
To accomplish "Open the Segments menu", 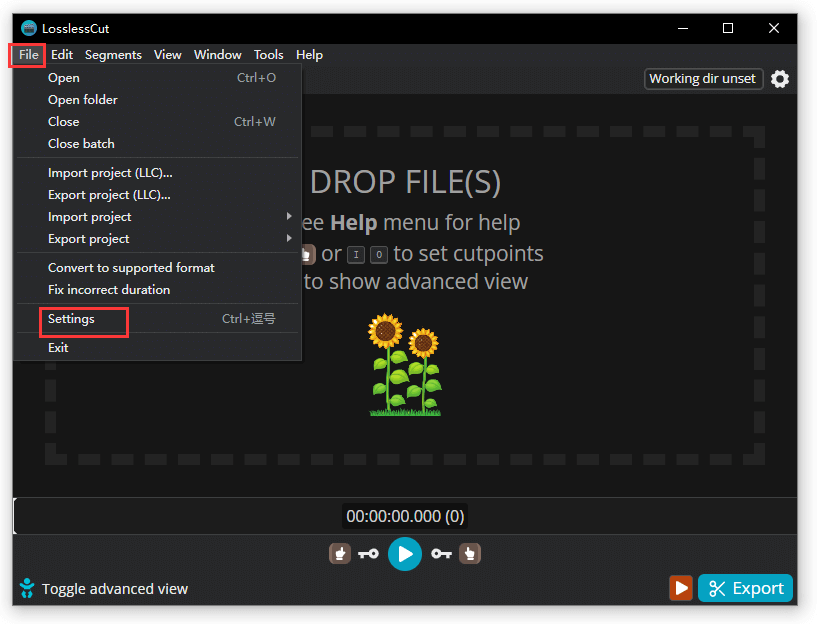I will coord(113,55).
